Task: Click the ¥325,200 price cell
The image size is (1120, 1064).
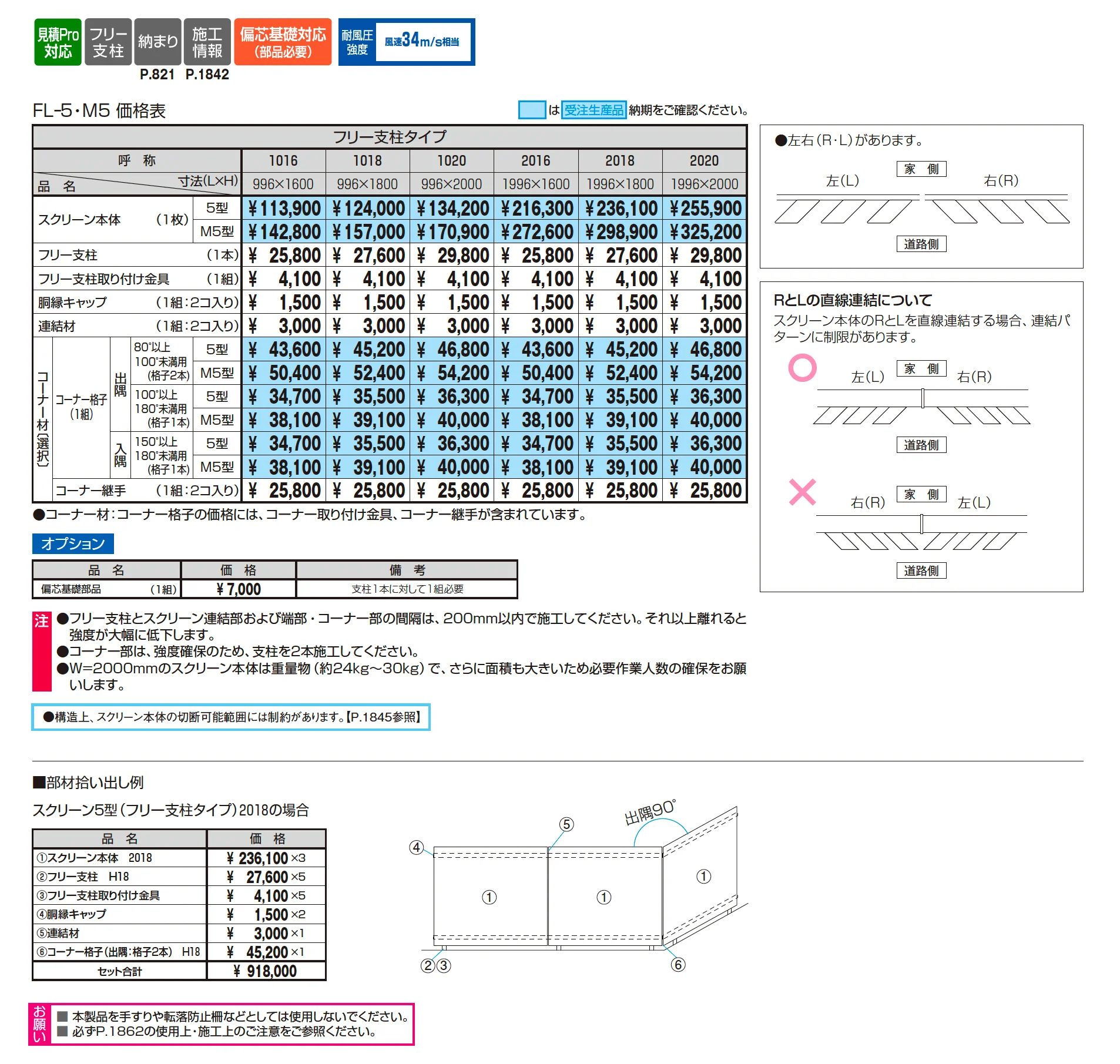Action: click(704, 231)
